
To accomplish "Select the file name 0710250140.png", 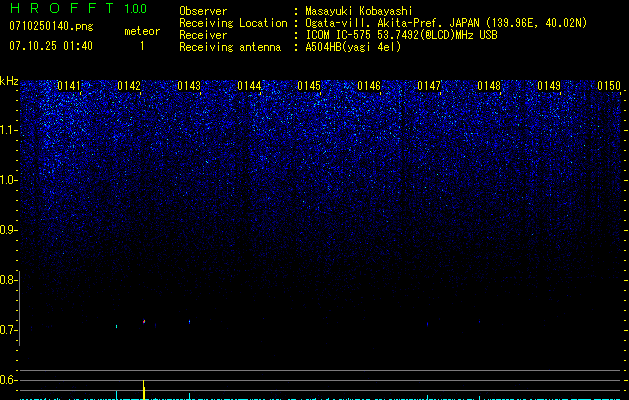I will pos(51,26).
